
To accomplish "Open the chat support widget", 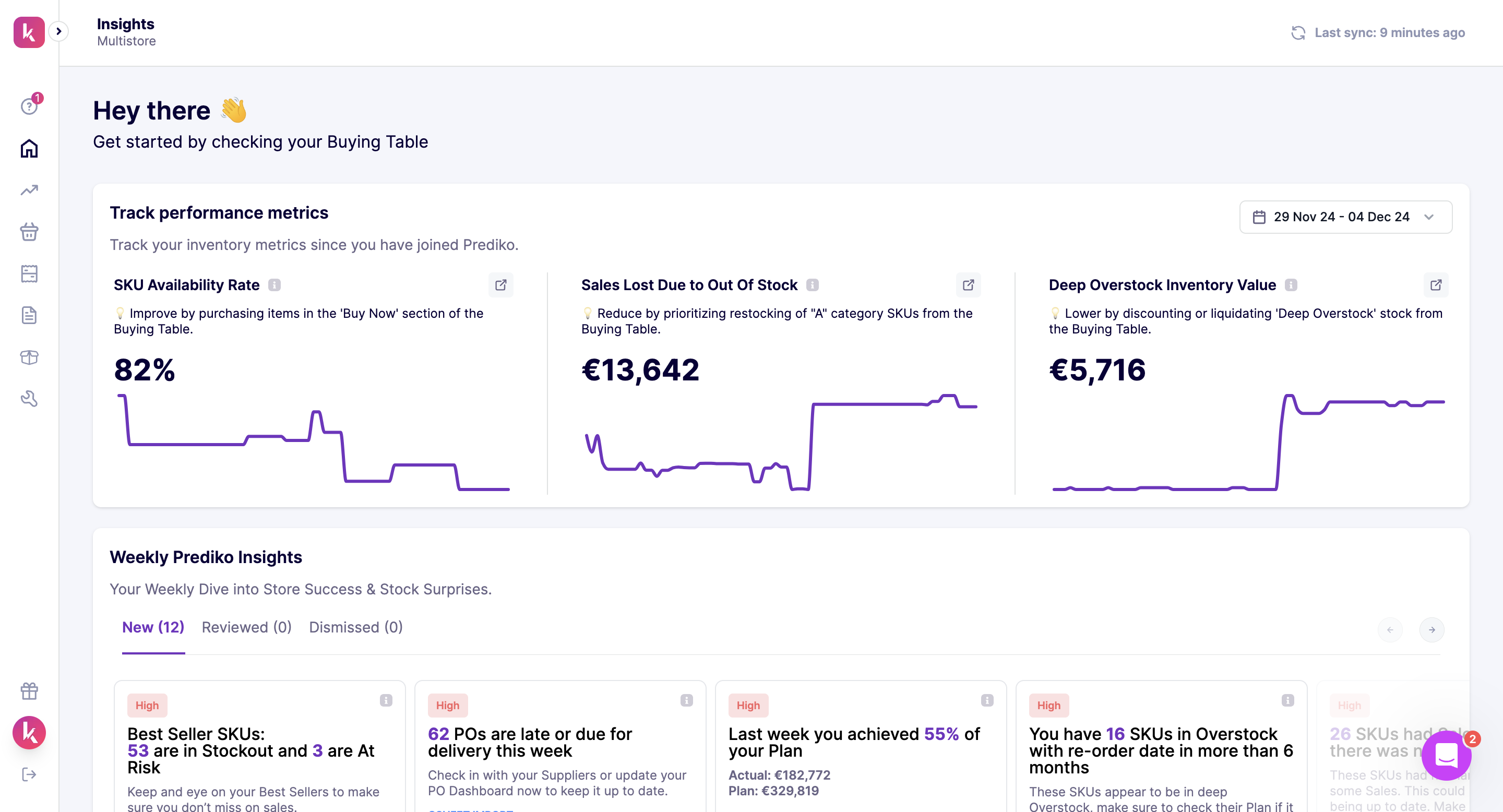I will point(1446,756).
